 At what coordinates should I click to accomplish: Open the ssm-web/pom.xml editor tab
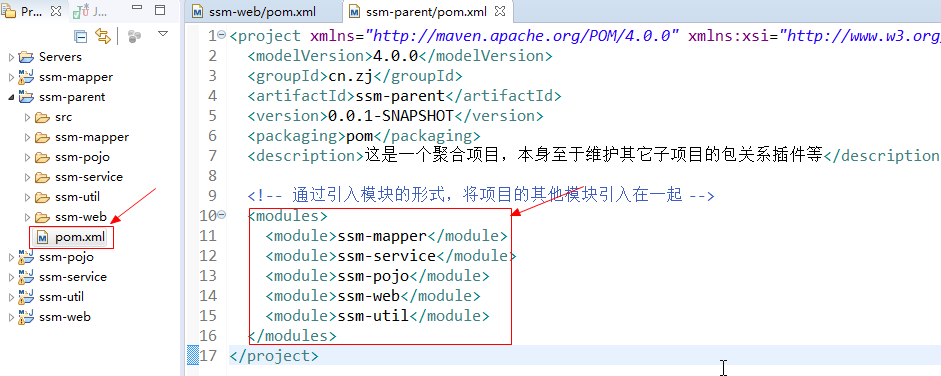(x=262, y=11)
